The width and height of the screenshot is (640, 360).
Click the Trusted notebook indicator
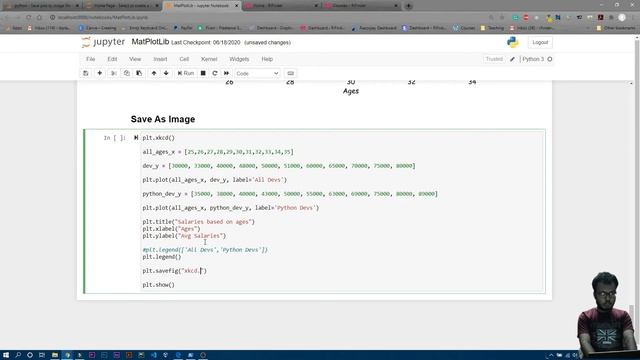click(x=494, y=59)
